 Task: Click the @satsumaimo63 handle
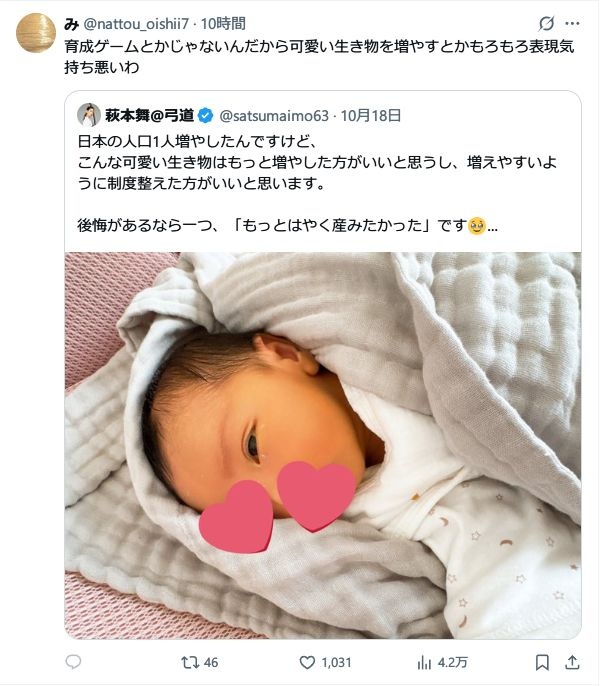pyautogui.click(x=274, y=116)
